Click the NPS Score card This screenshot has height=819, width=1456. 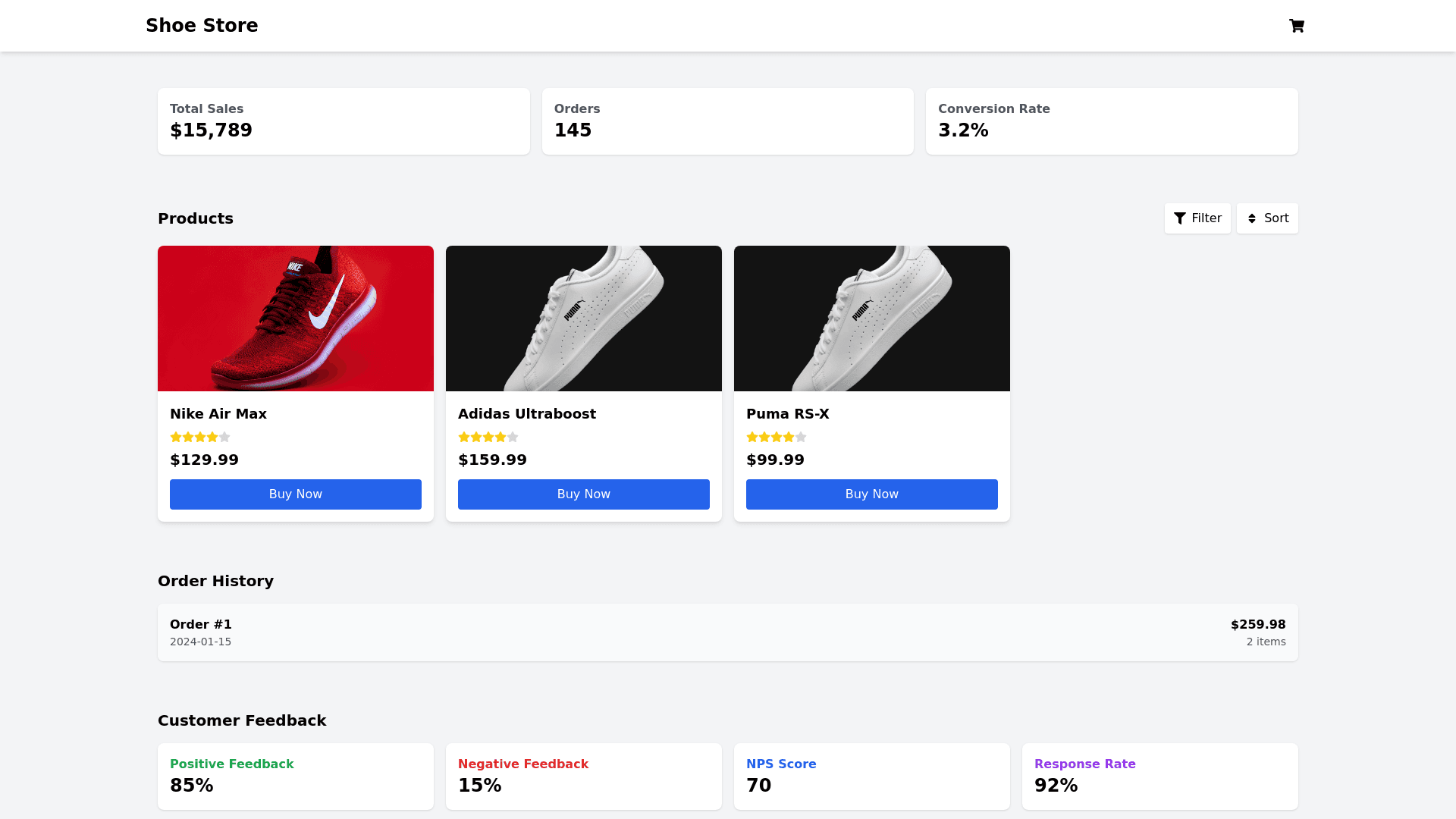click(872, 777)
